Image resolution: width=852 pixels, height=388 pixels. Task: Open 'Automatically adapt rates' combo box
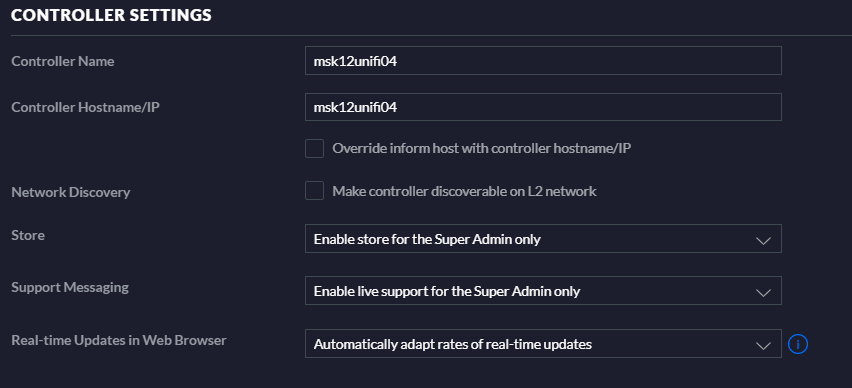(x=543, y=343)
